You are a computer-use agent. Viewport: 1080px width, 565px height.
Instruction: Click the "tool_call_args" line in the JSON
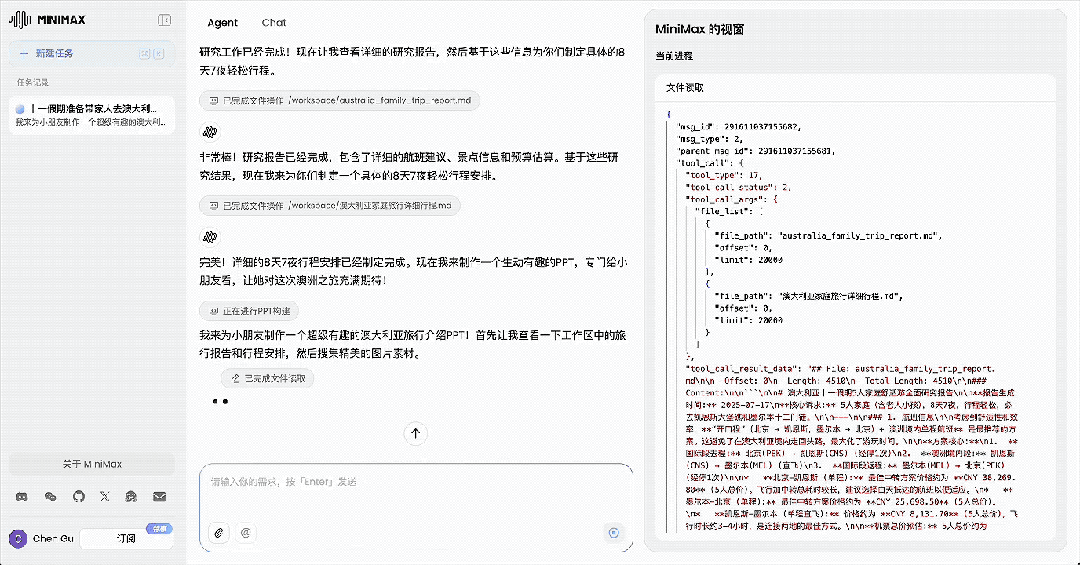731,199
